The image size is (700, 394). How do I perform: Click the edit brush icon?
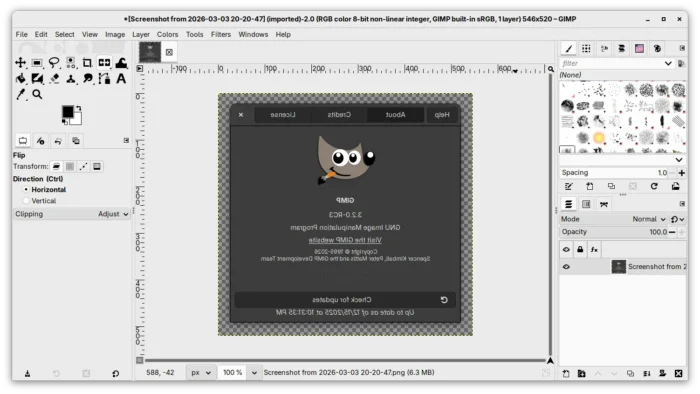[568, 187]
